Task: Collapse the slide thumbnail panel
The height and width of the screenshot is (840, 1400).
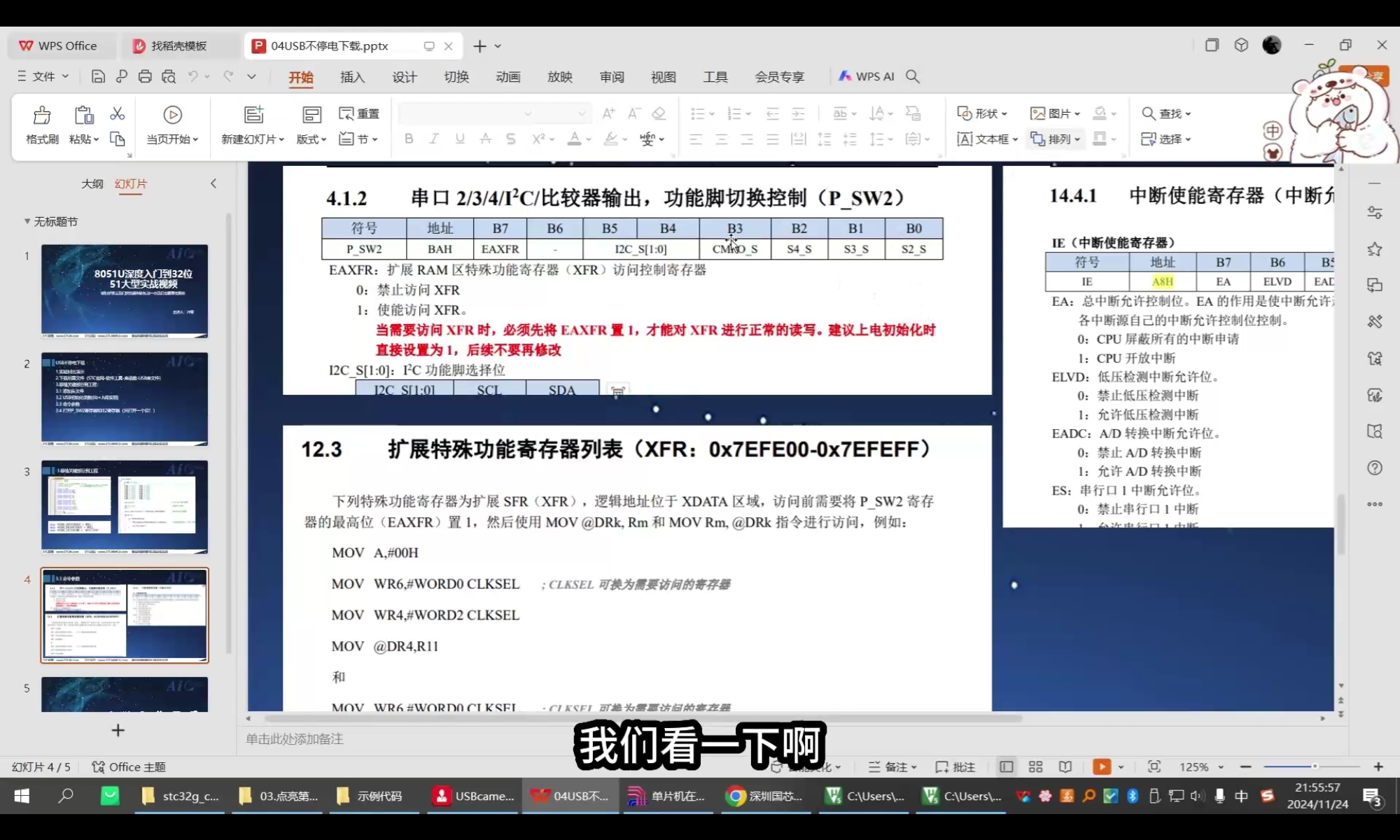Action: [213, 183]
